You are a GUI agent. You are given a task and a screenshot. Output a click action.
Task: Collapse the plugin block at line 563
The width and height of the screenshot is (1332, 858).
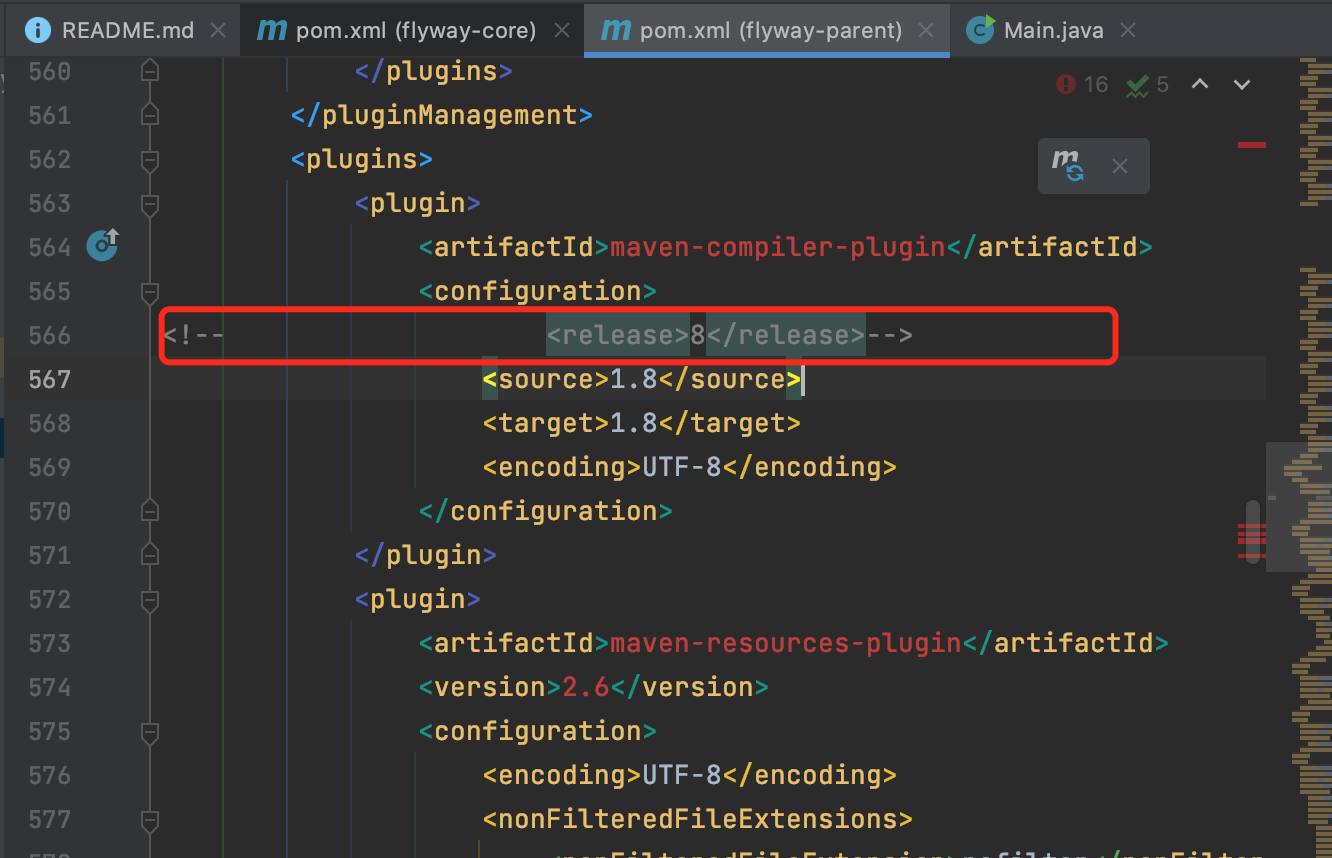(150, 203)
